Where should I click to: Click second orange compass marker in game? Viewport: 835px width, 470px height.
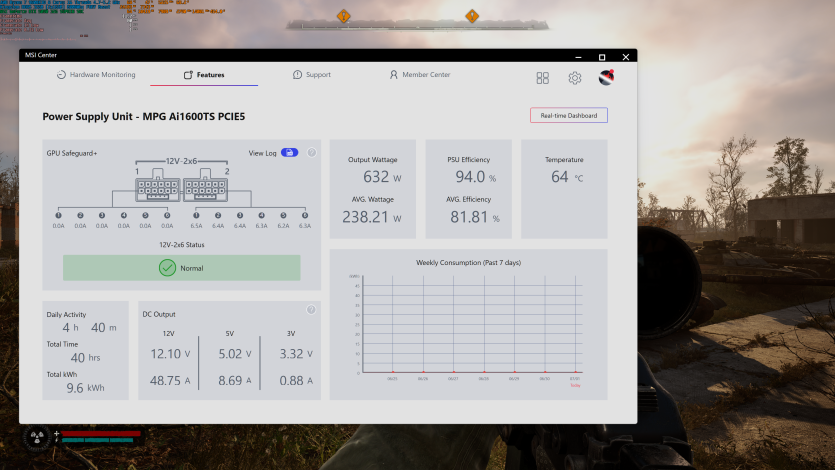click(x=472, y=16)
